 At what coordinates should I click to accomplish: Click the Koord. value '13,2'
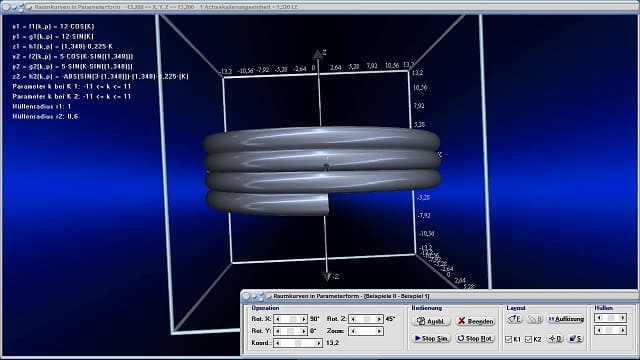pos(332,343)
